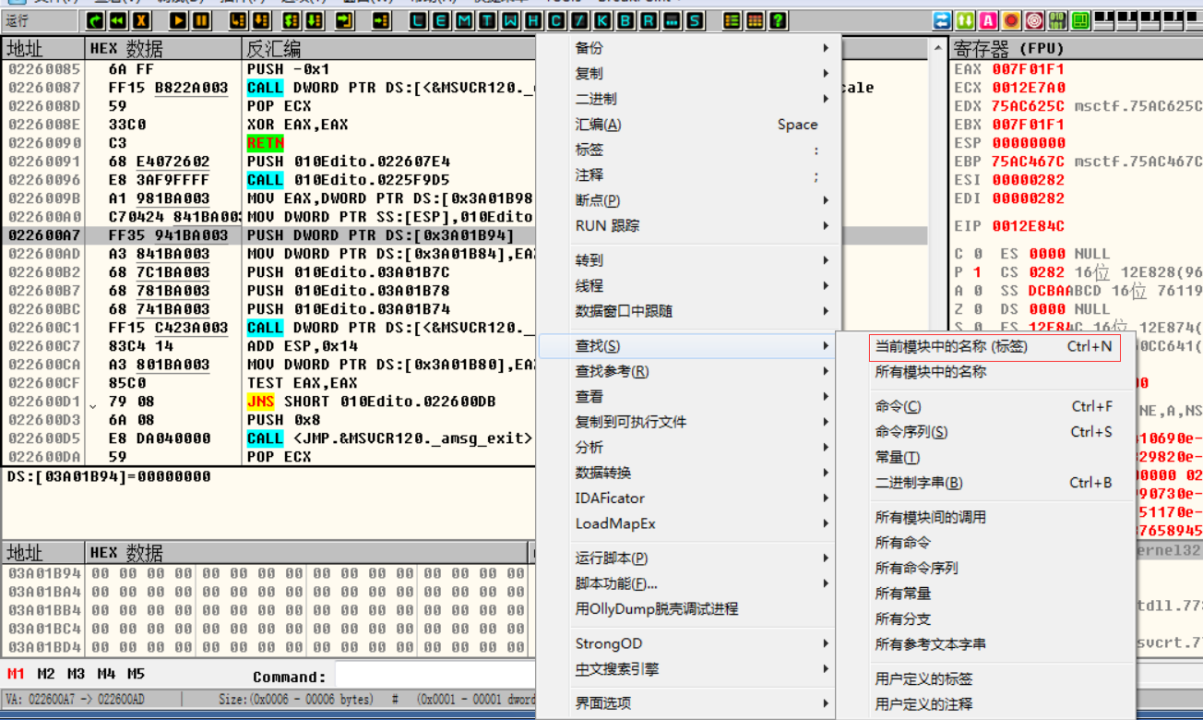
Task: Pause execution with the pause icon
Action: point(201,20)
